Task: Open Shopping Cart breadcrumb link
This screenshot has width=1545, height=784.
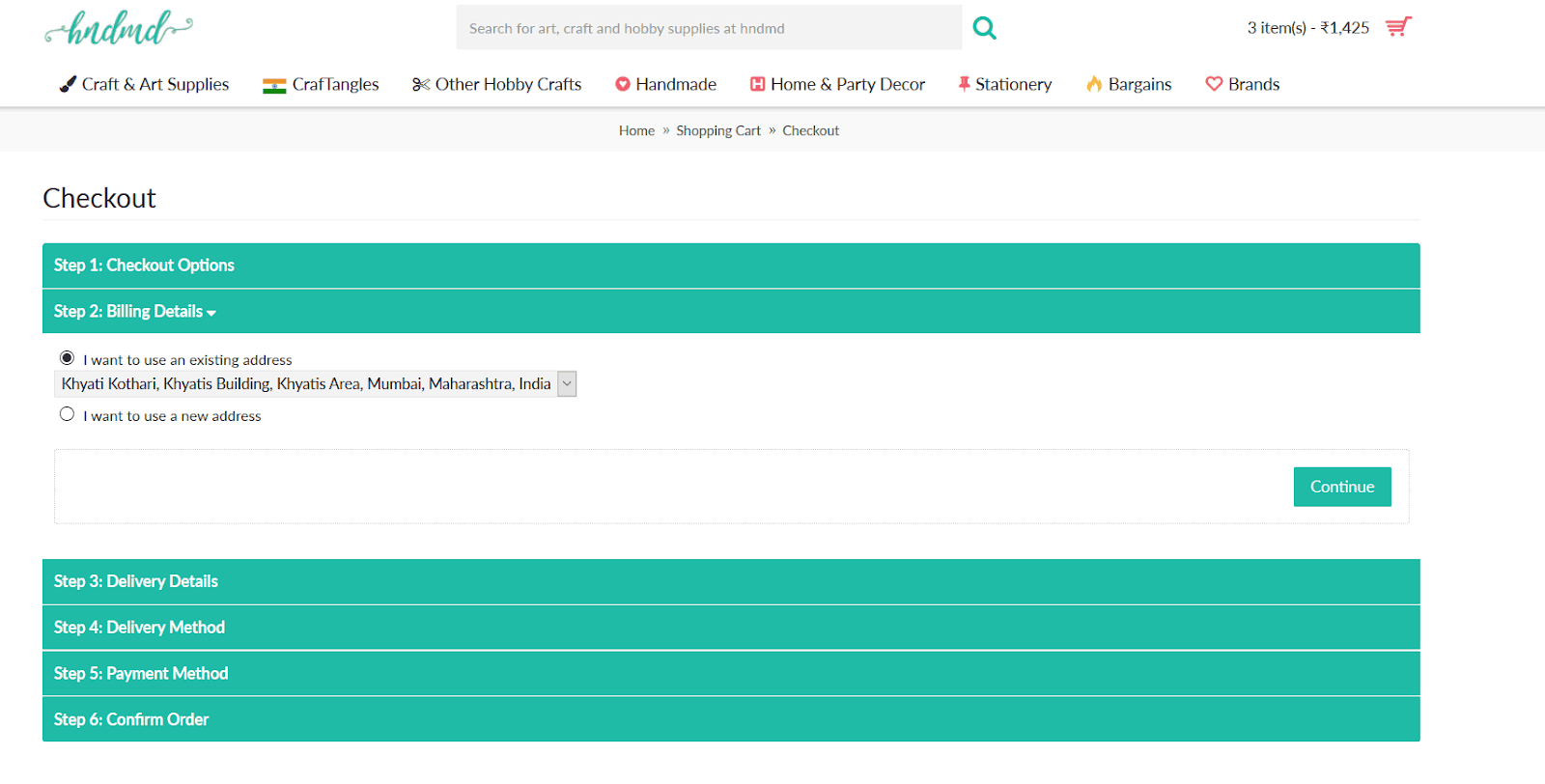Action: point(718,130)
